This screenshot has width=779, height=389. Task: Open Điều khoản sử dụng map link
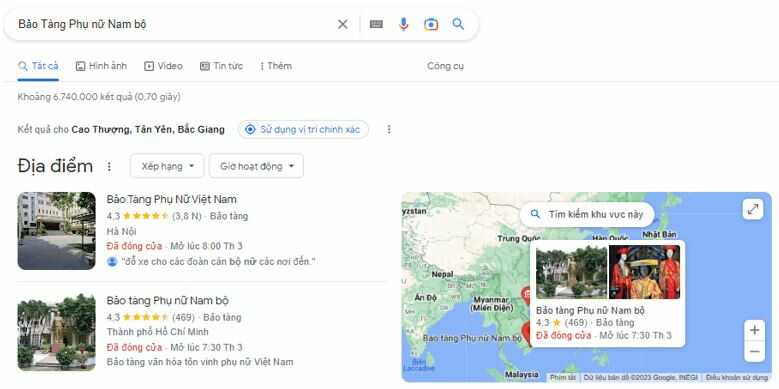(x=737, y=378)
